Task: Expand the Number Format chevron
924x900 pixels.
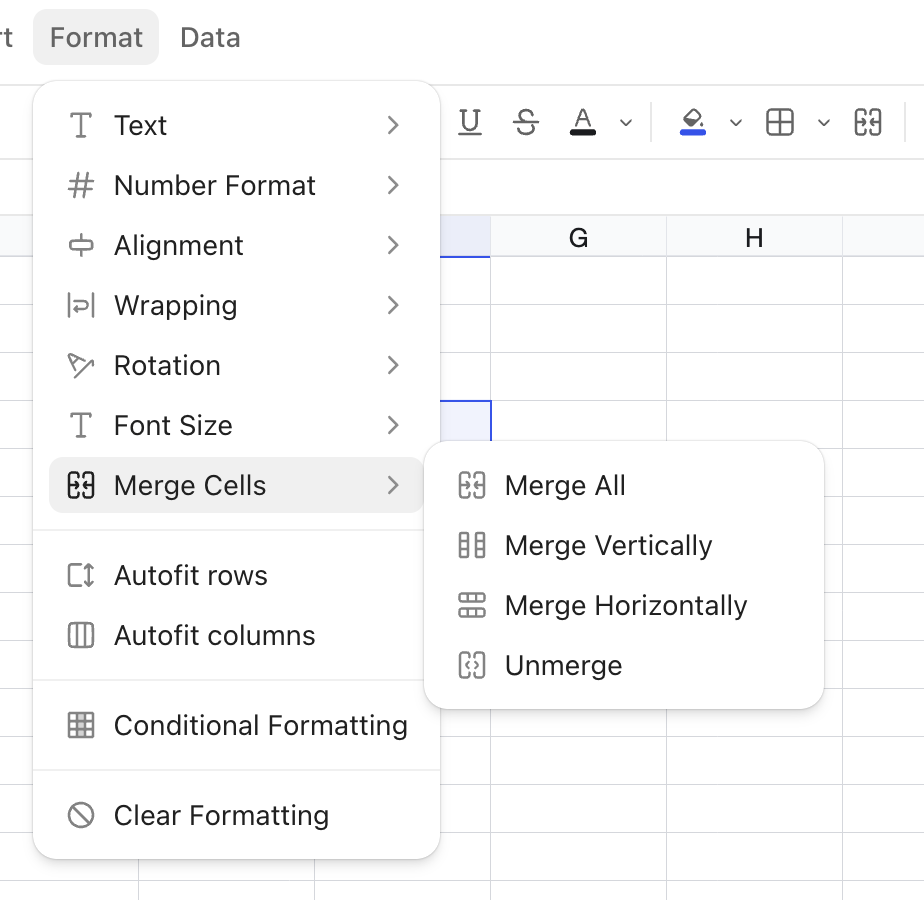Action: pyautogui.click(x=393, y=185)
